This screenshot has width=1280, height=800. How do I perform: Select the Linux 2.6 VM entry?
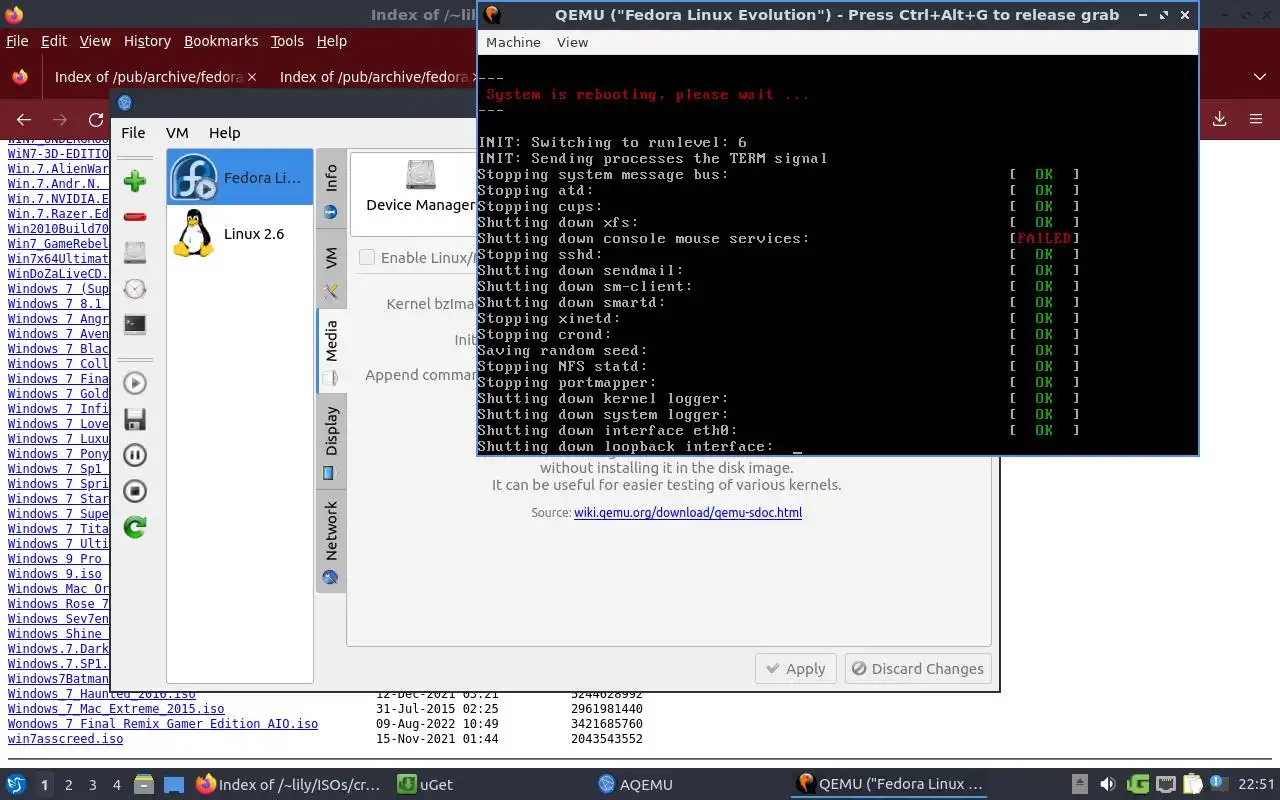pyautogui.click(x=240, y=233)
